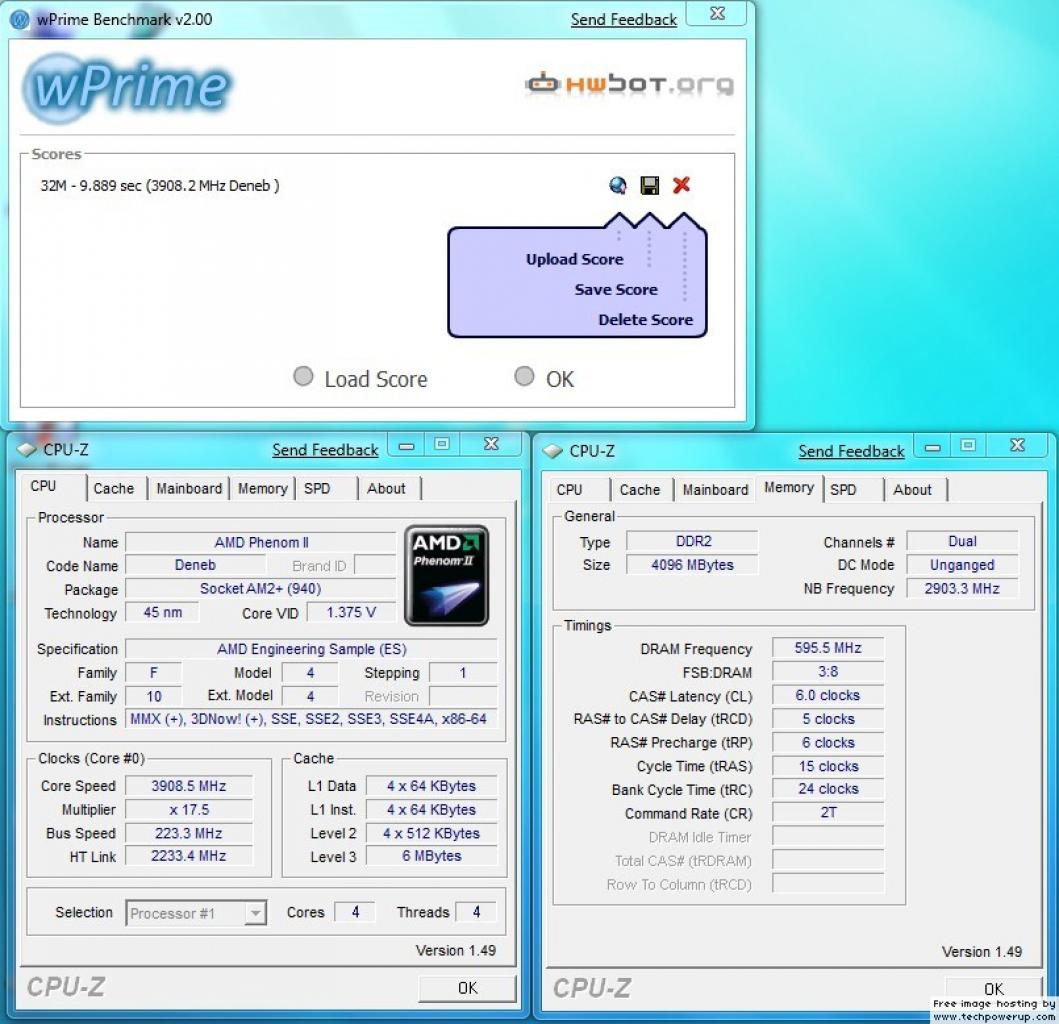
Task: Click the AMD Phenom II processor logo
Action: click(x=446, y=575)
